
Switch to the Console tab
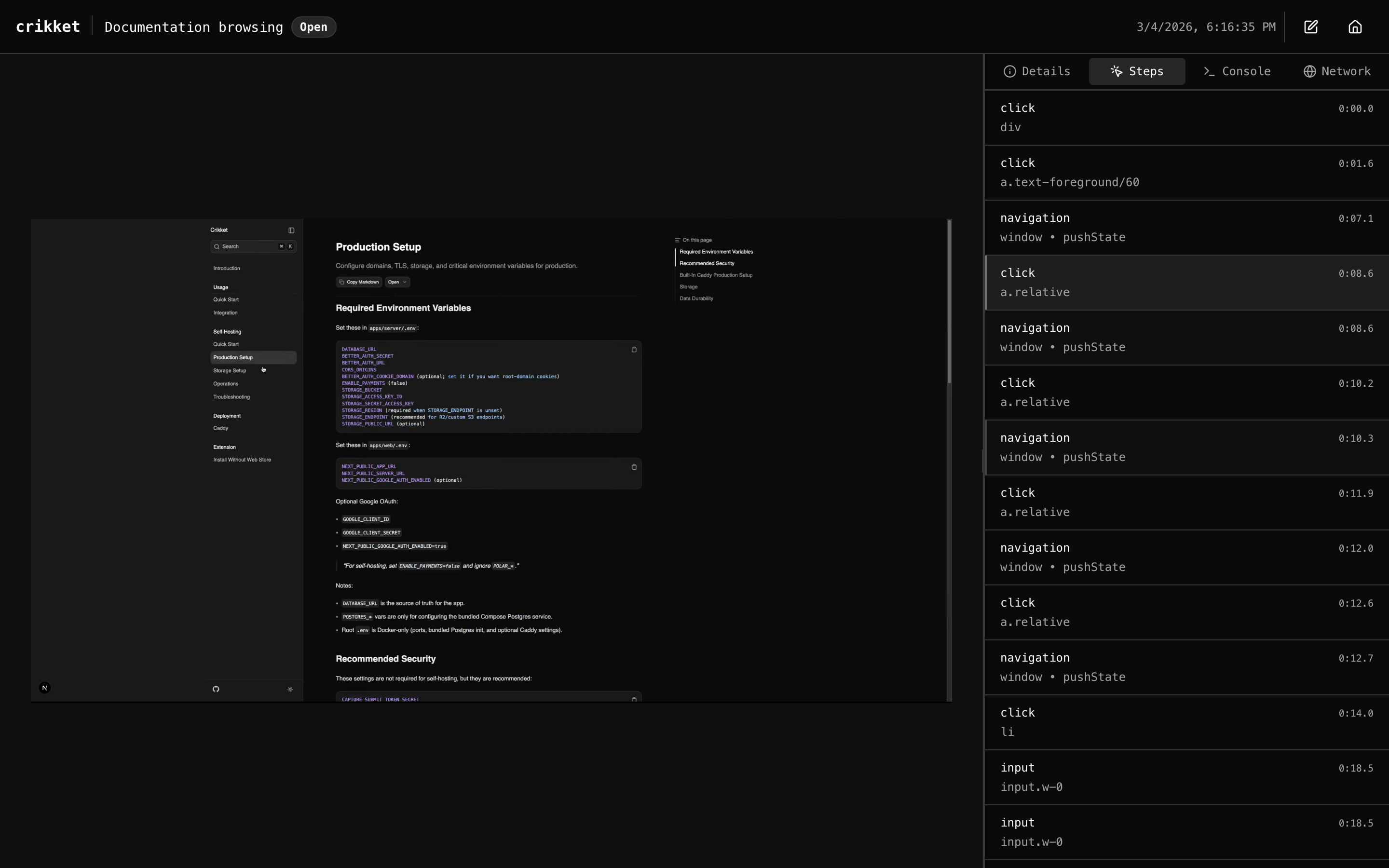(x=1237, y=71)
